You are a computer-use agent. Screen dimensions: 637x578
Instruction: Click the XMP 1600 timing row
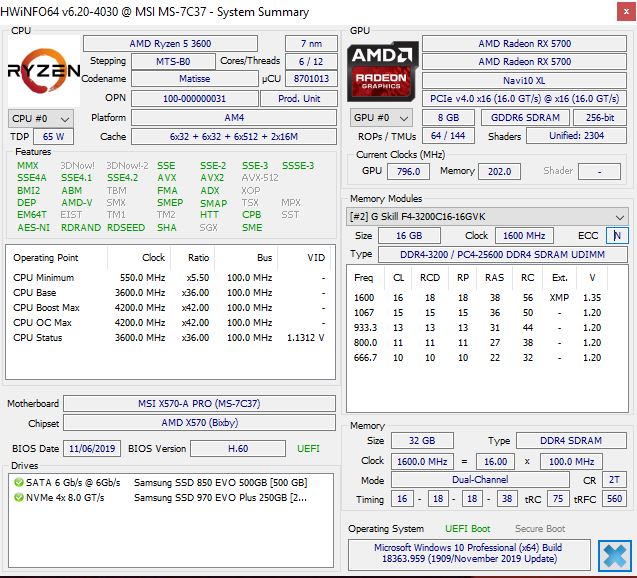477,298
